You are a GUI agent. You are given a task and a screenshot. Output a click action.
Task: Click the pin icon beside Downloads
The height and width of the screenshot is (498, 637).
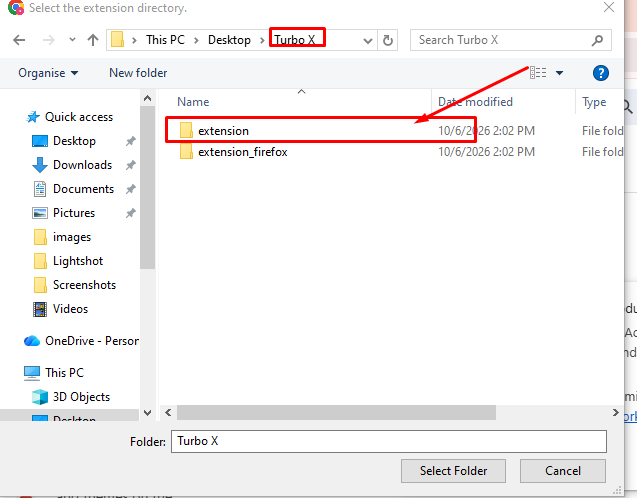coord(130,165)
